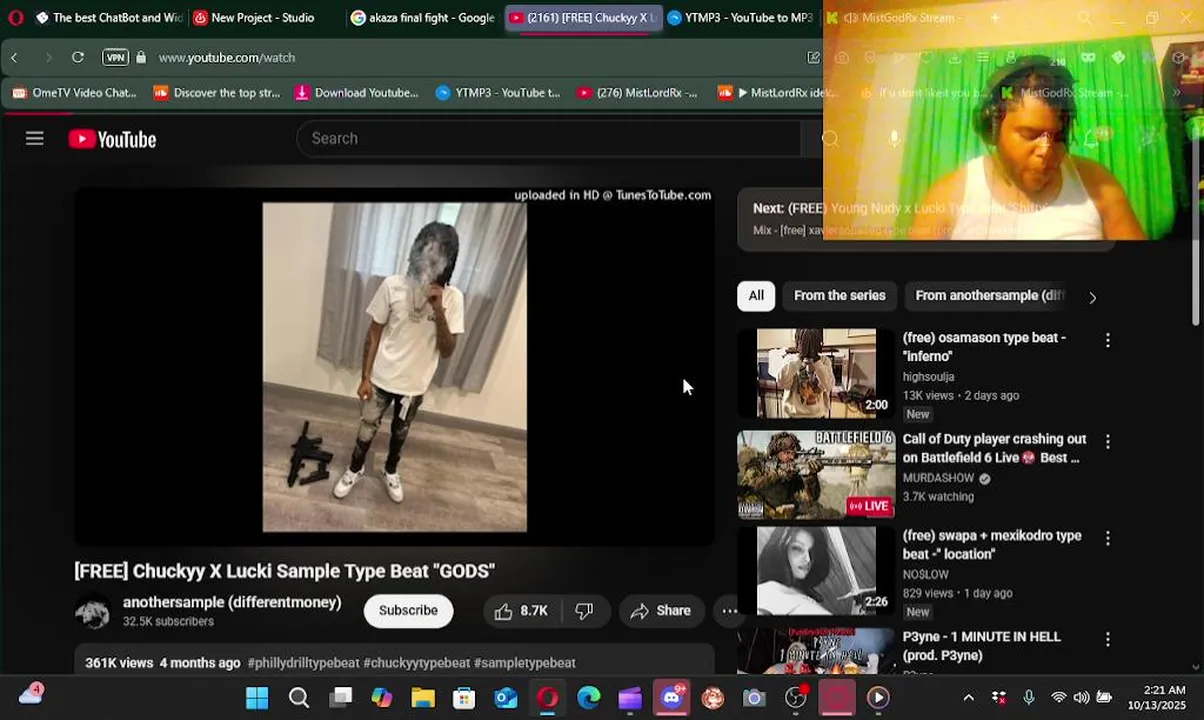1204x720 pixels.
Task: Open OmeTV Video Chat bookmark
Action: [x=74, y=93]
